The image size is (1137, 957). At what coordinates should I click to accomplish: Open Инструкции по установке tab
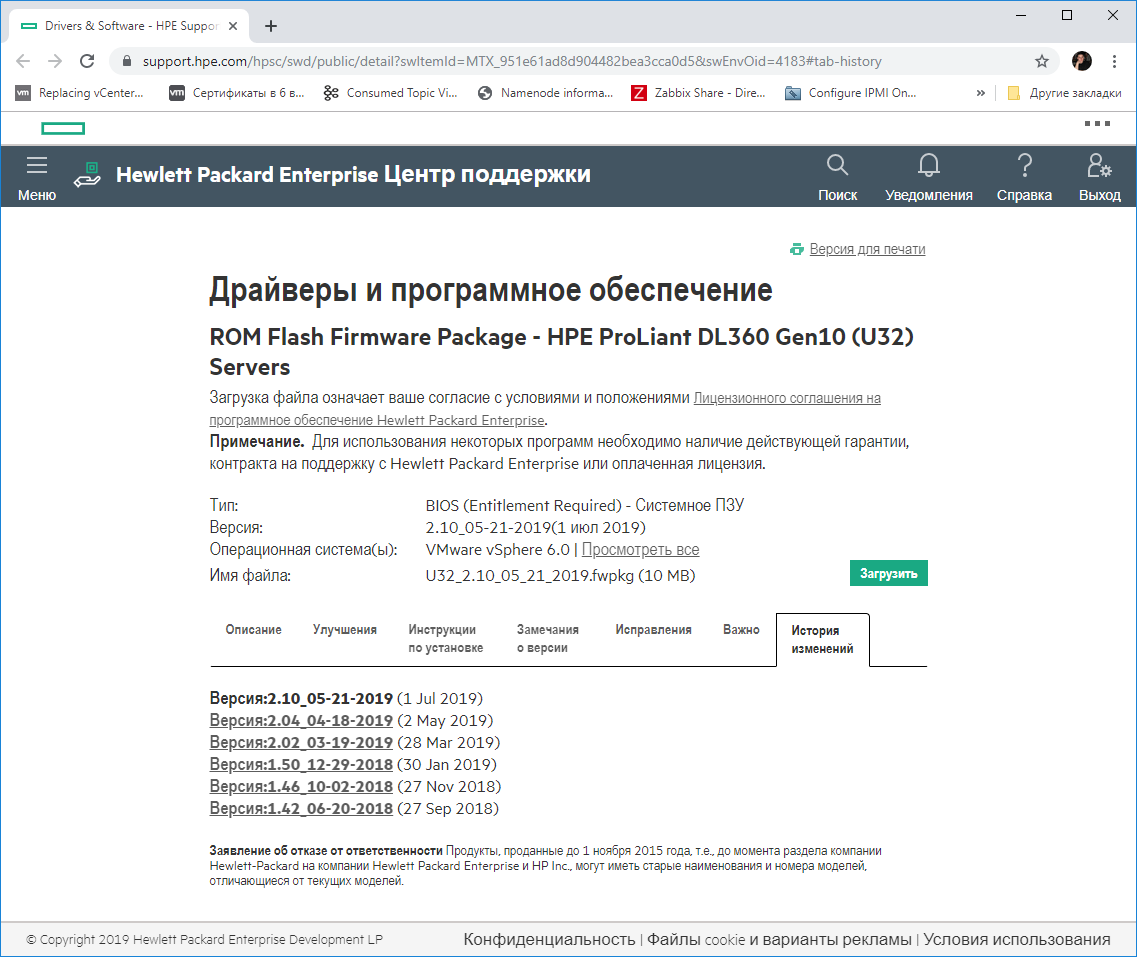[x=445, y=639]
